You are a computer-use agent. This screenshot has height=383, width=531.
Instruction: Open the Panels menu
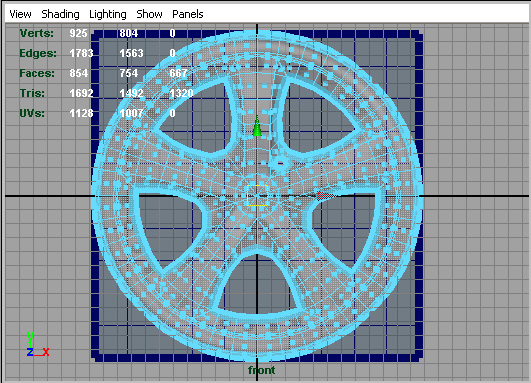(188, 14)
